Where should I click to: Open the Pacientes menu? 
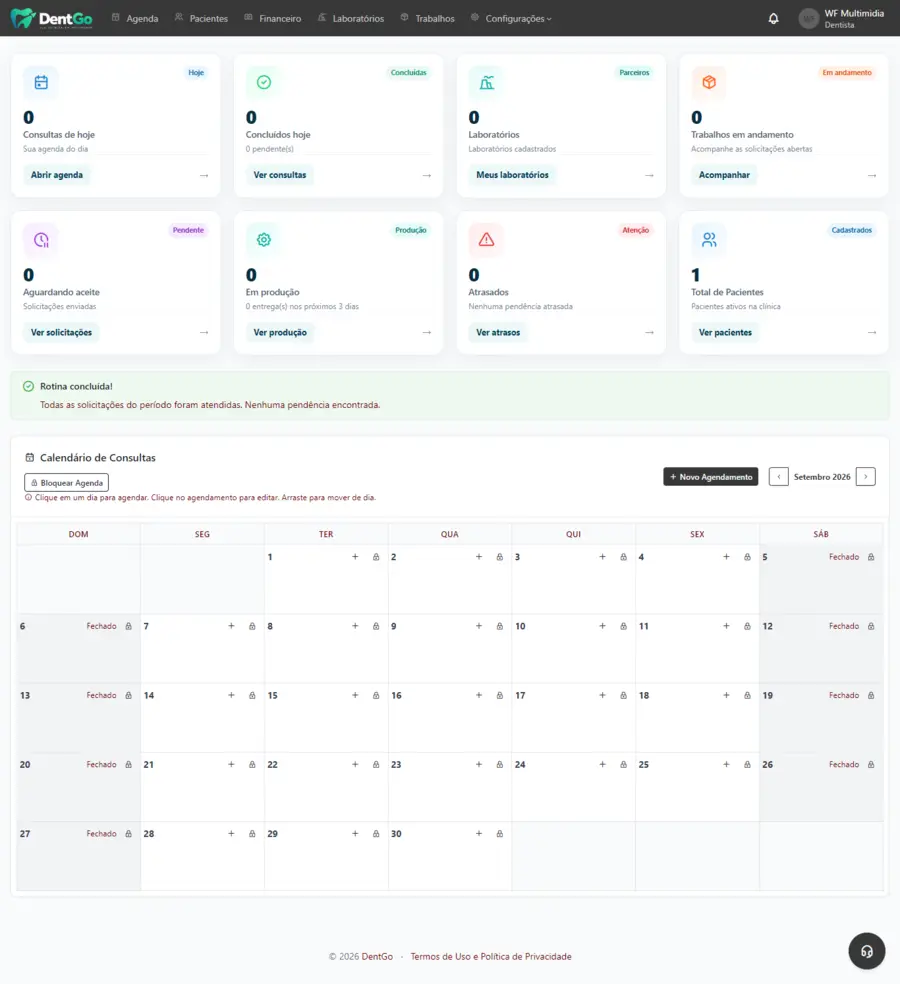pyautogui.click(x=201, y=18)
